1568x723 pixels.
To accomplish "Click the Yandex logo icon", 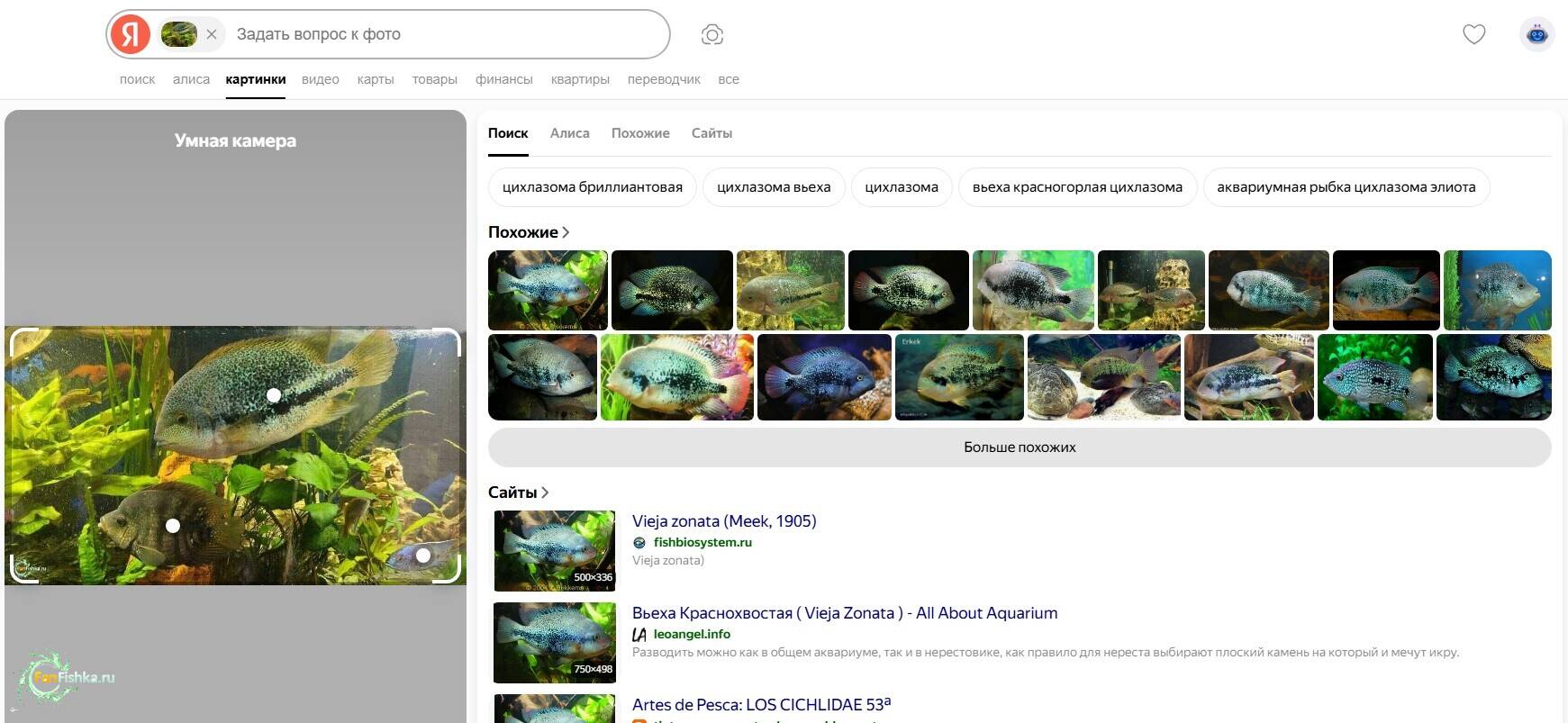I will [x=131, y=34].
